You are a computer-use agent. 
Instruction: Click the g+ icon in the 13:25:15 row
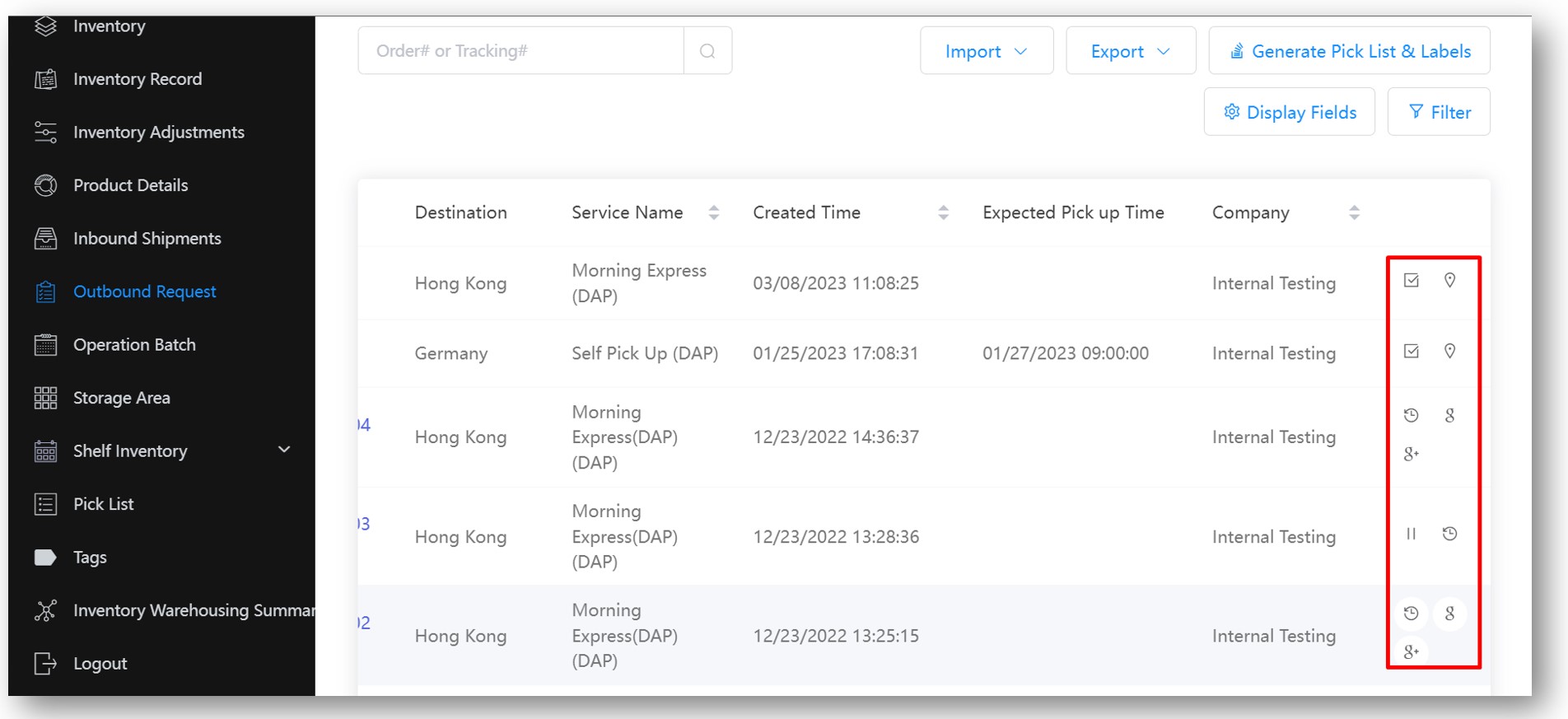pyautogui.click(x=1411, y=651)
